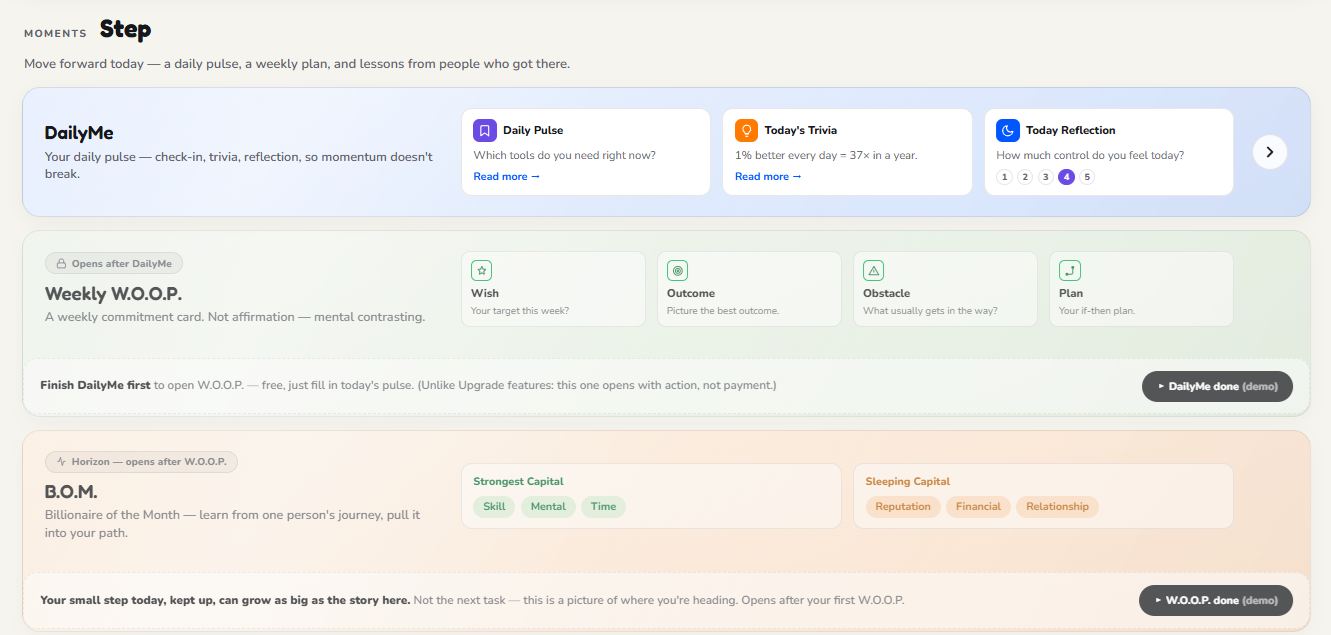Click the Opens after DailyMe badge

(114, 264)
